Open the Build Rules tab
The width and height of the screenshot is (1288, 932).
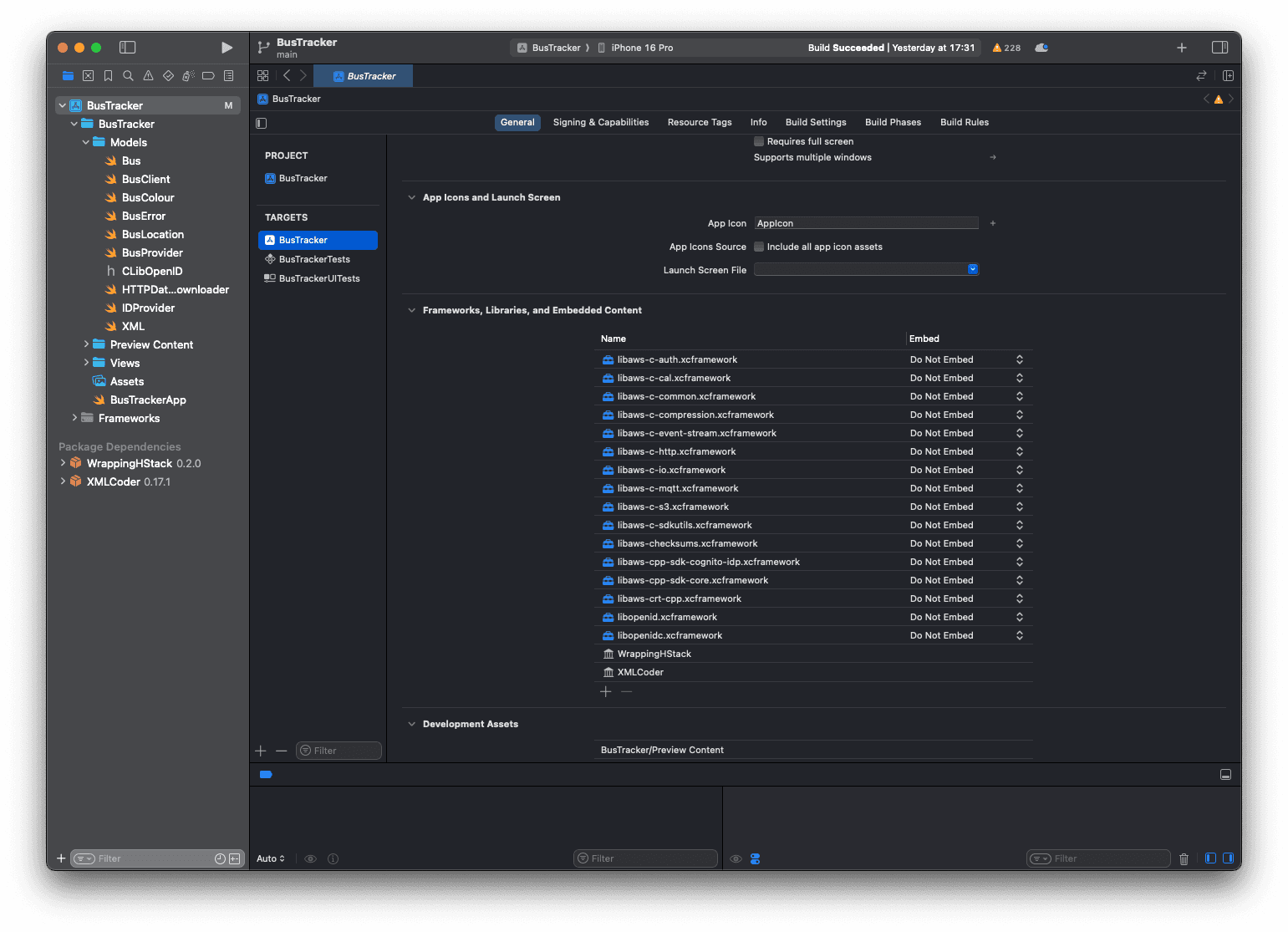pos(965,122)
